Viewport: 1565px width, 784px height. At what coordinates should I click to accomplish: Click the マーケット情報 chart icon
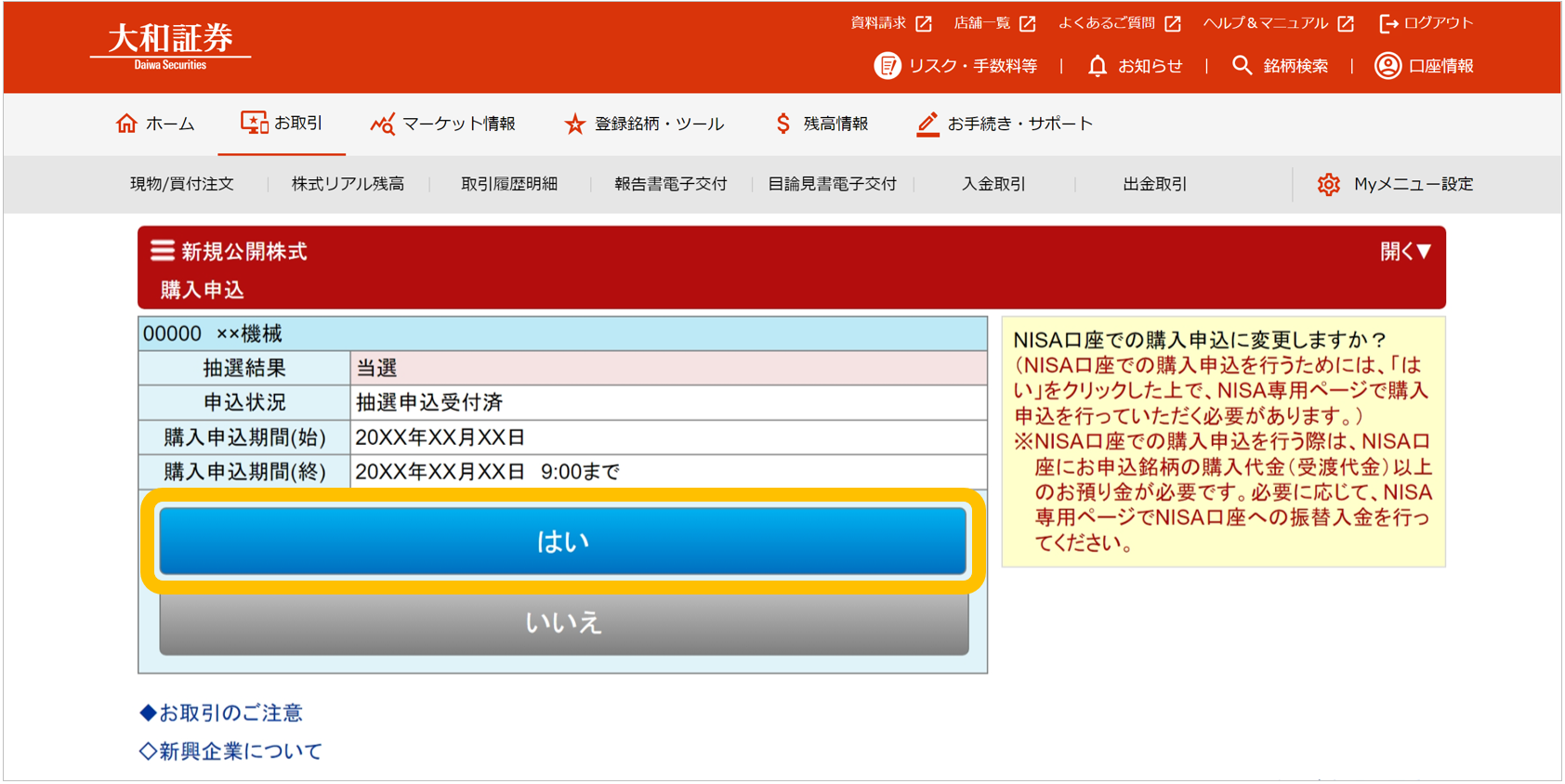382,124
